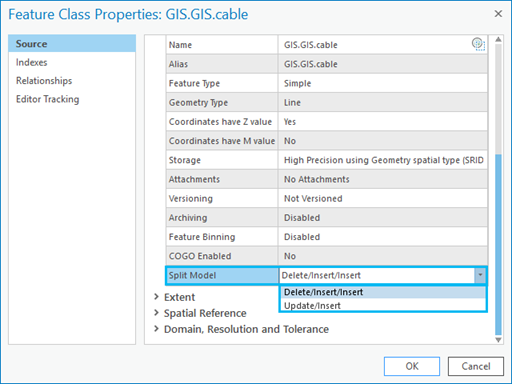Click the vertical scrollbar thumb
Image resolution: width=512 pixels, height=384 pixels.
click(x=498, y=244)
